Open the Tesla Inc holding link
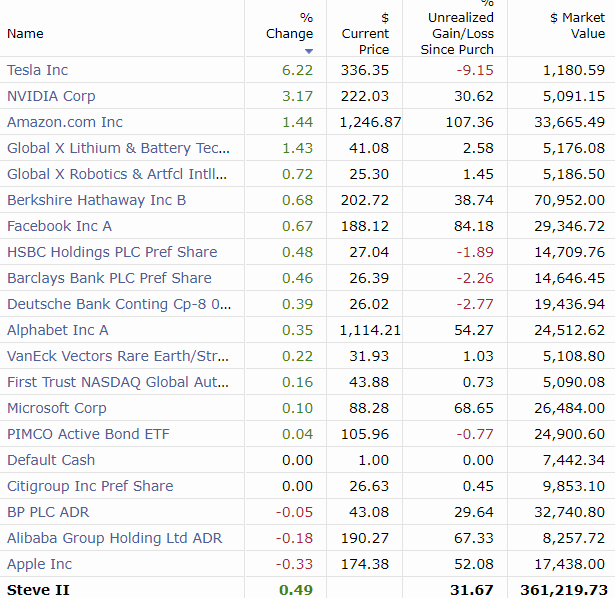The width and height of the screenshot is (615, 598). coord(37,70)
